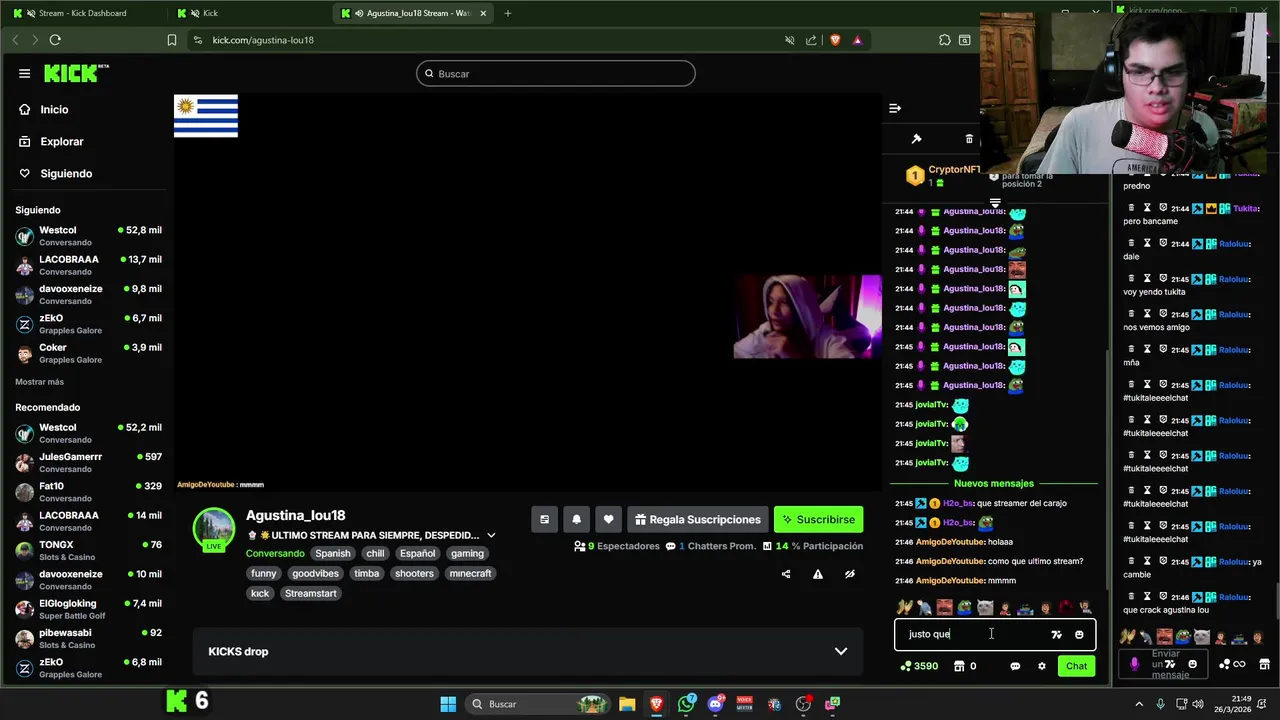The image size is (1280, 720).
Task: Follow the channel with the heart icon
Action: tap(608, 519)
